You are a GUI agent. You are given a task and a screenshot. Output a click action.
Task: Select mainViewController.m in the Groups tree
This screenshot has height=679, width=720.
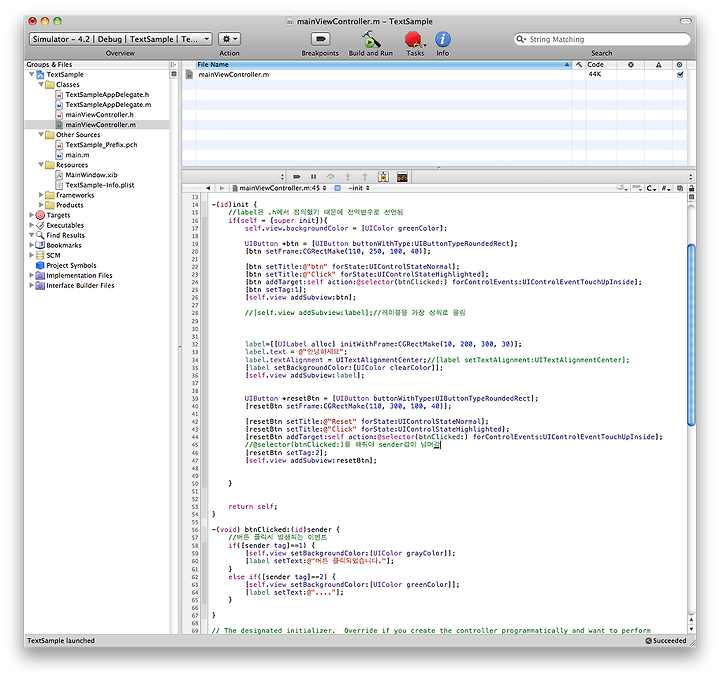tap(100, 125)
